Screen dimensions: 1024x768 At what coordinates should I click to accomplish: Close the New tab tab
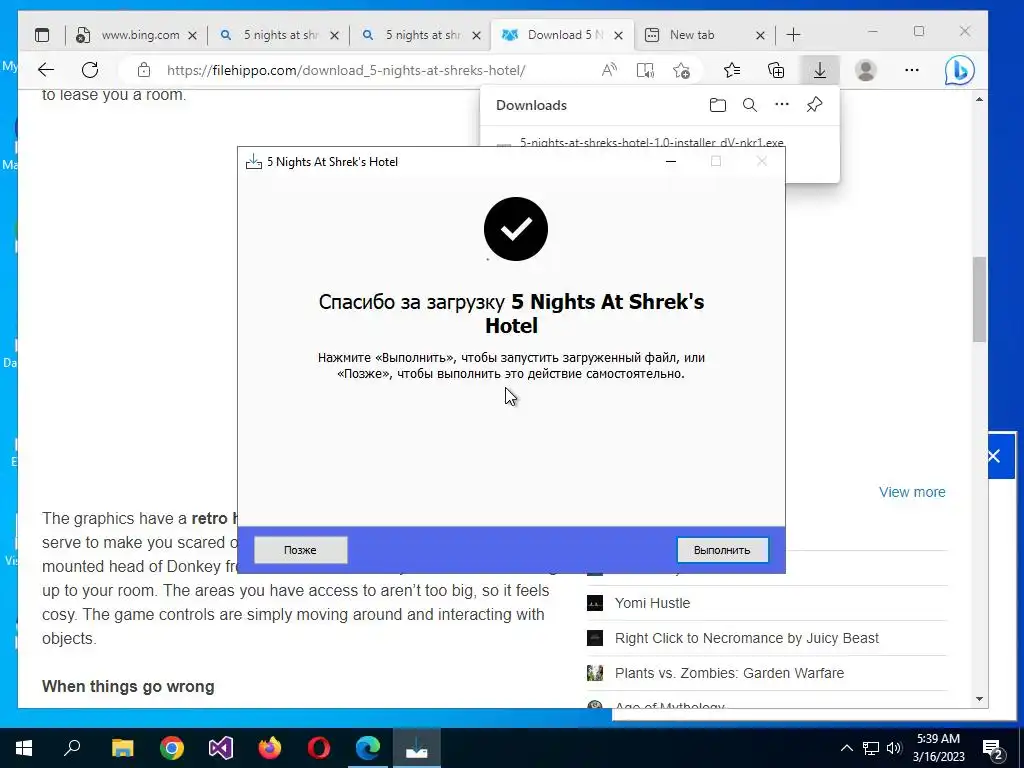[760, 35]
